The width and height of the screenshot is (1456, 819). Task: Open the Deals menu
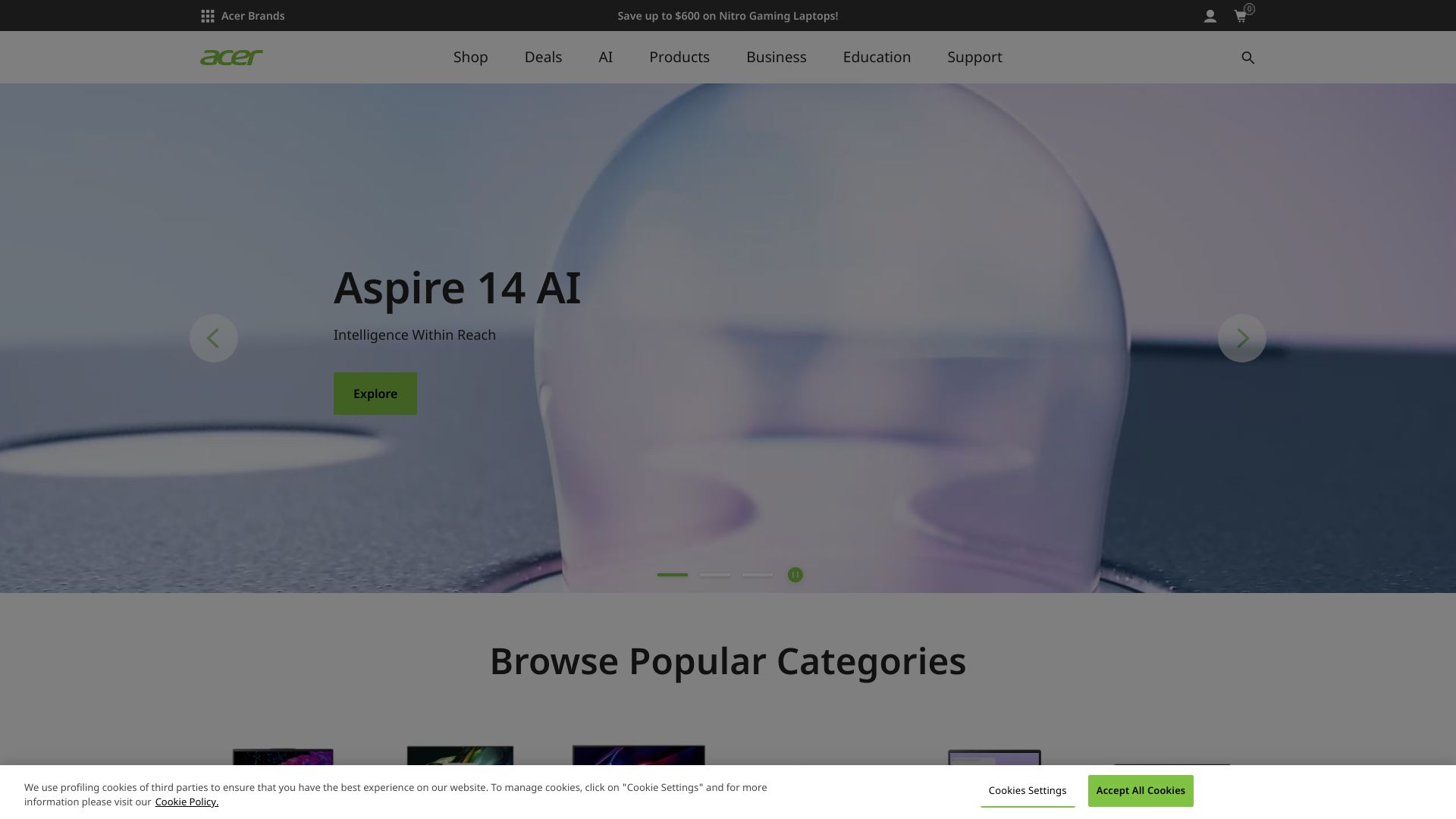tap(543, 58)
